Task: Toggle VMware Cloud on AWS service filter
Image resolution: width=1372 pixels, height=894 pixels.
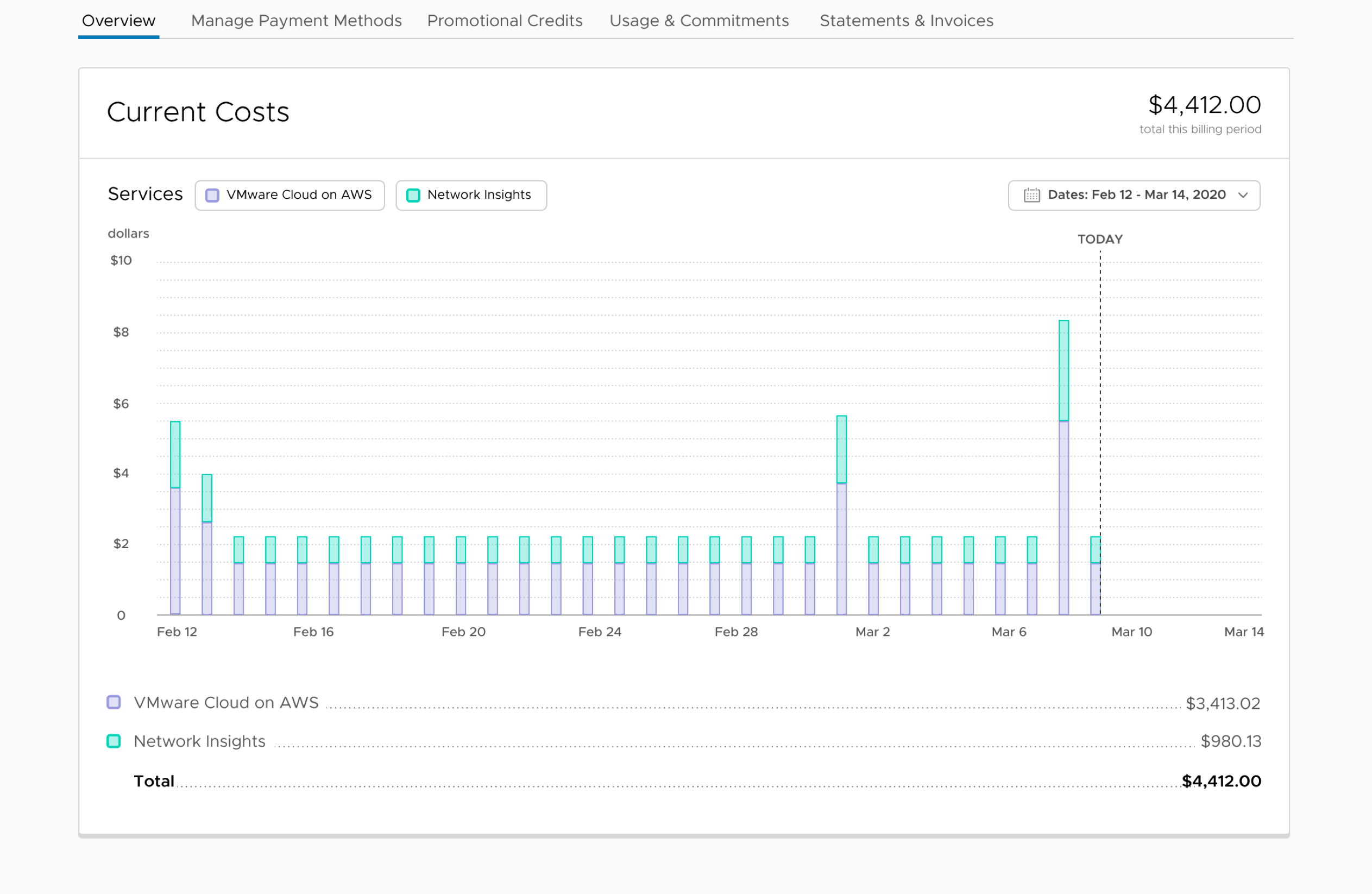Action: 289,196
